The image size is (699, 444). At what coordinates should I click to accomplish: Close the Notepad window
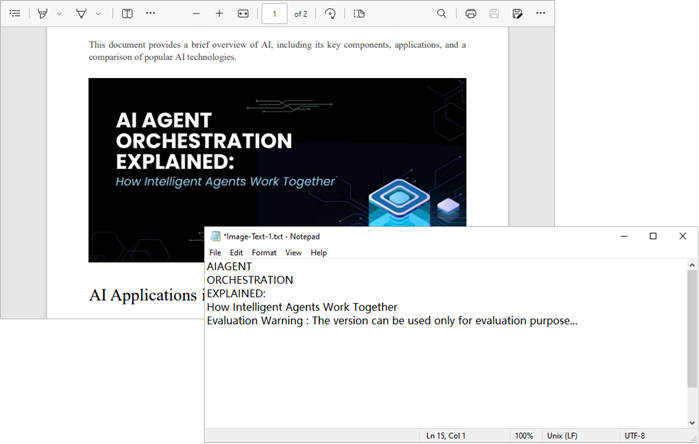[683, 236]
